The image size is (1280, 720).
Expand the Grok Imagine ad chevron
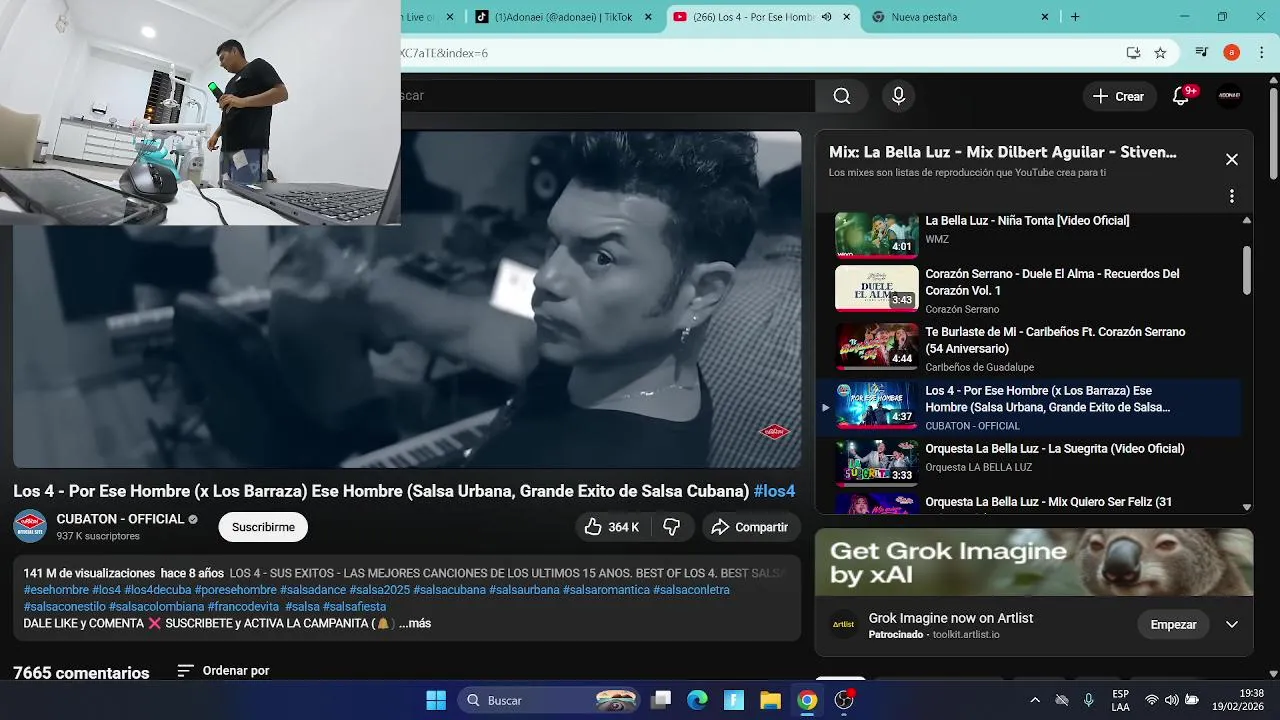(1232, 624)
